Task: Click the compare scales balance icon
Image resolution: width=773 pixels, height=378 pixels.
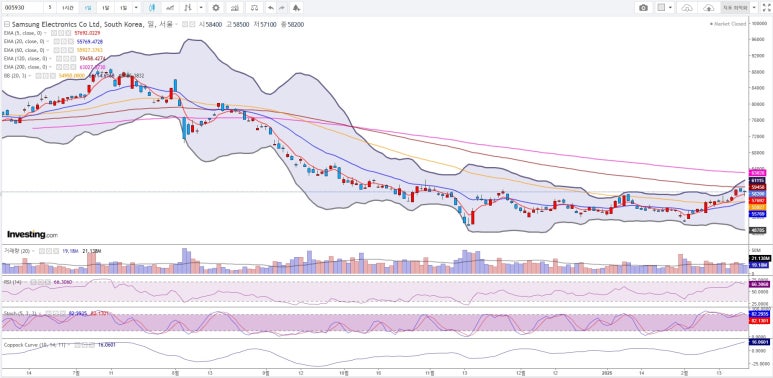Action: tap(254, 8)
